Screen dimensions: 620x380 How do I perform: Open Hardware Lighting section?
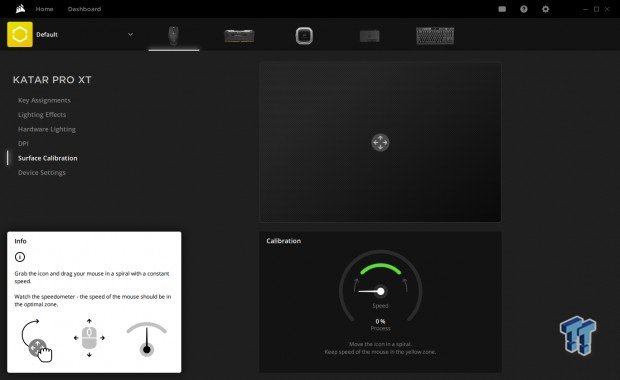point(47,129)
